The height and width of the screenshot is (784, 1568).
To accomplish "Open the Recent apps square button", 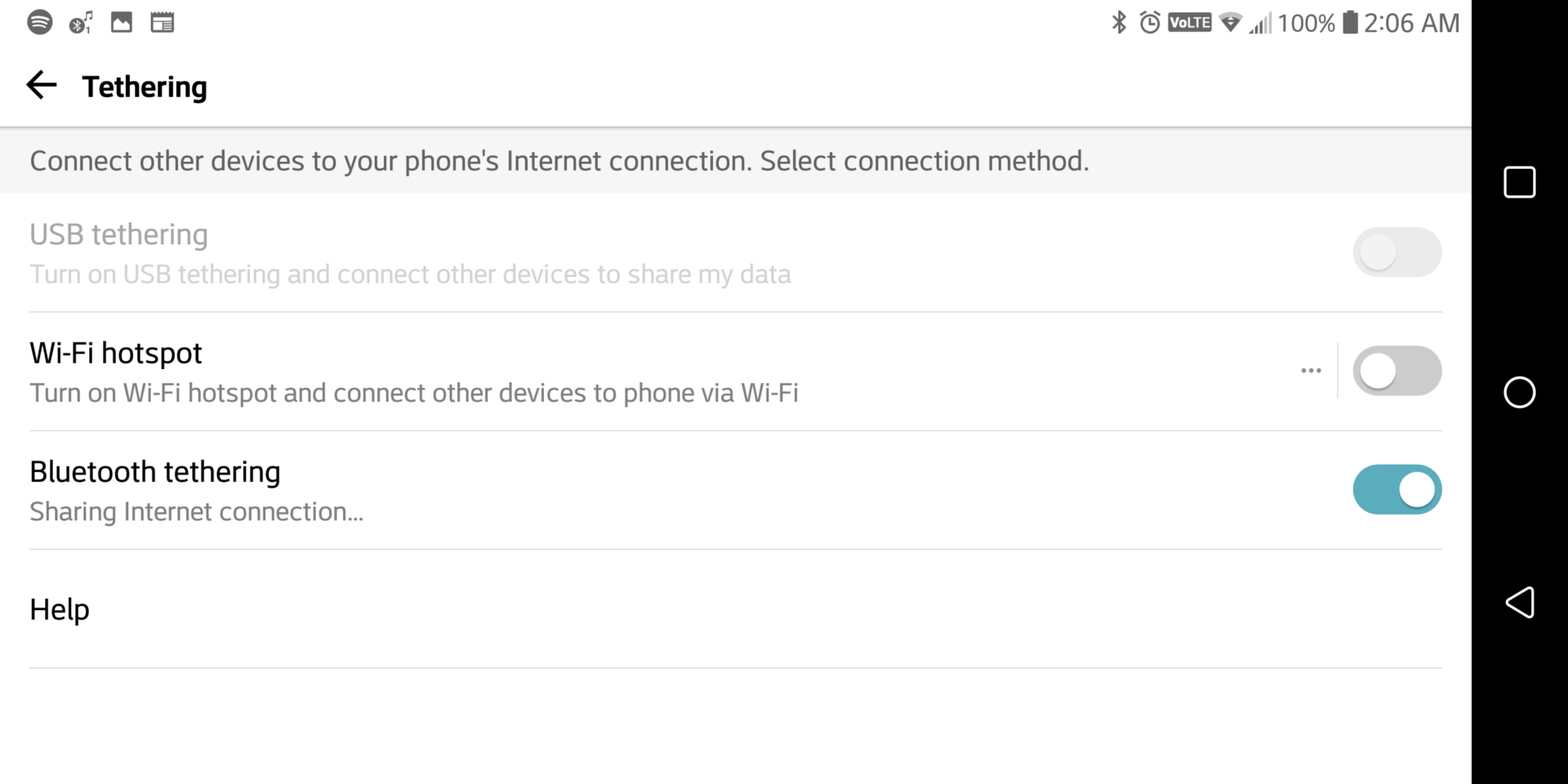I will 1520,181.
